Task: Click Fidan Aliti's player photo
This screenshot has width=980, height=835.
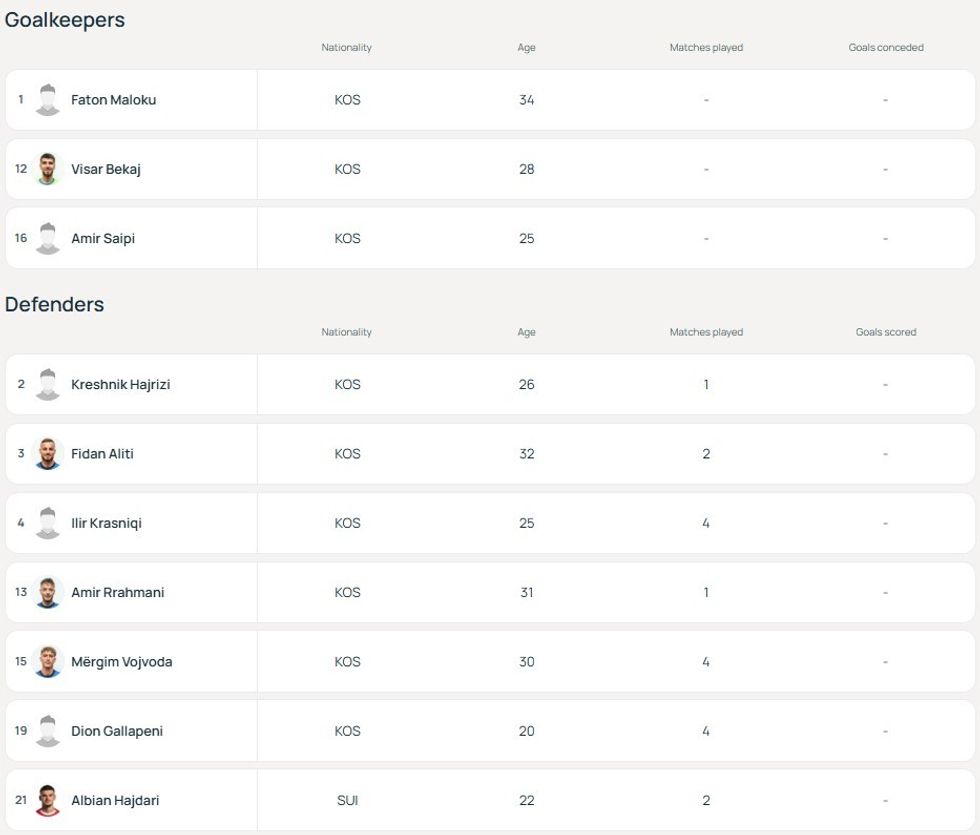Action: click(48, 454)
